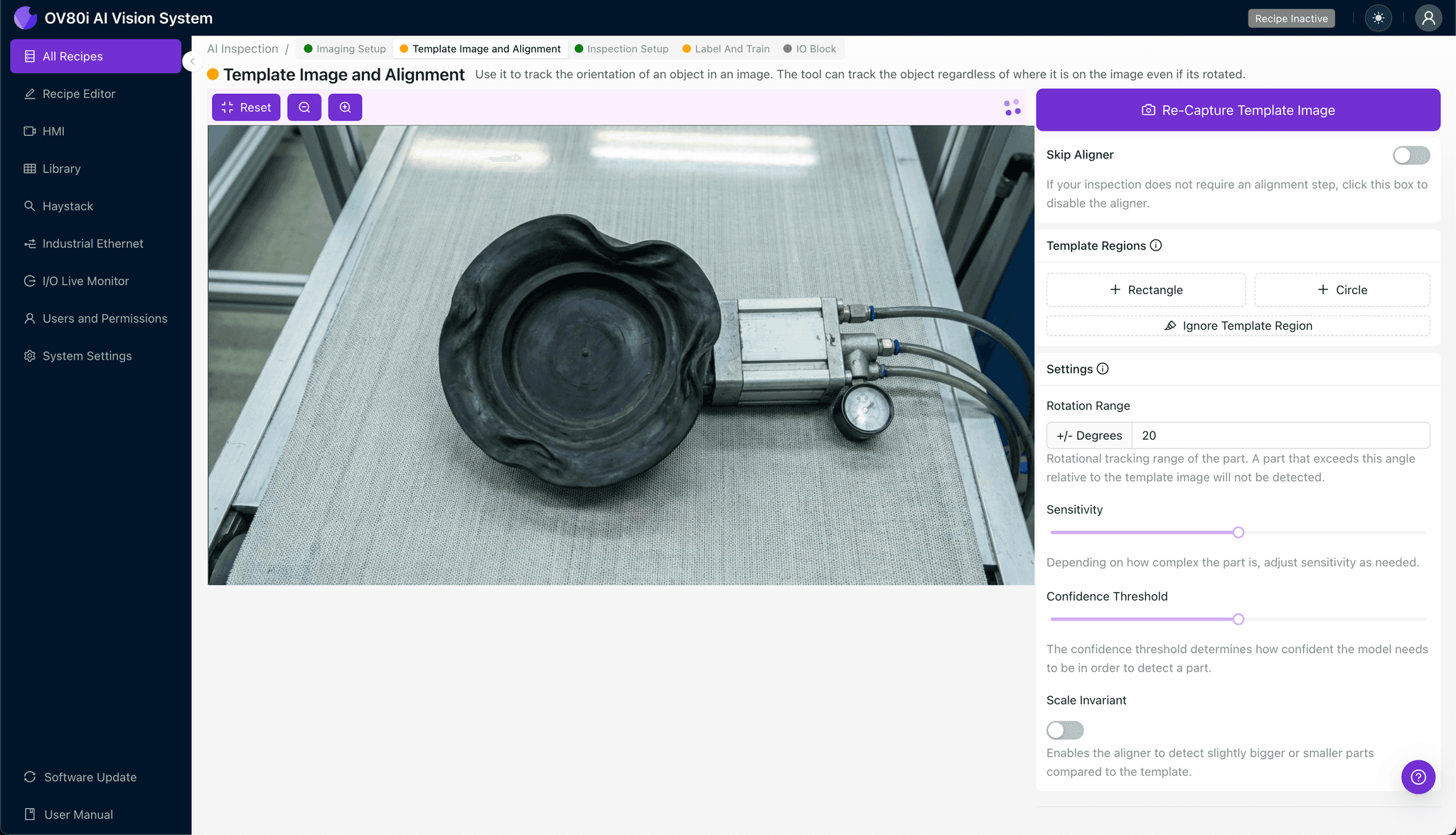The height and width of the screenshot is (835, 1456).
Task: Click the Sensitivity slider handle
Action: [1238, 532]
